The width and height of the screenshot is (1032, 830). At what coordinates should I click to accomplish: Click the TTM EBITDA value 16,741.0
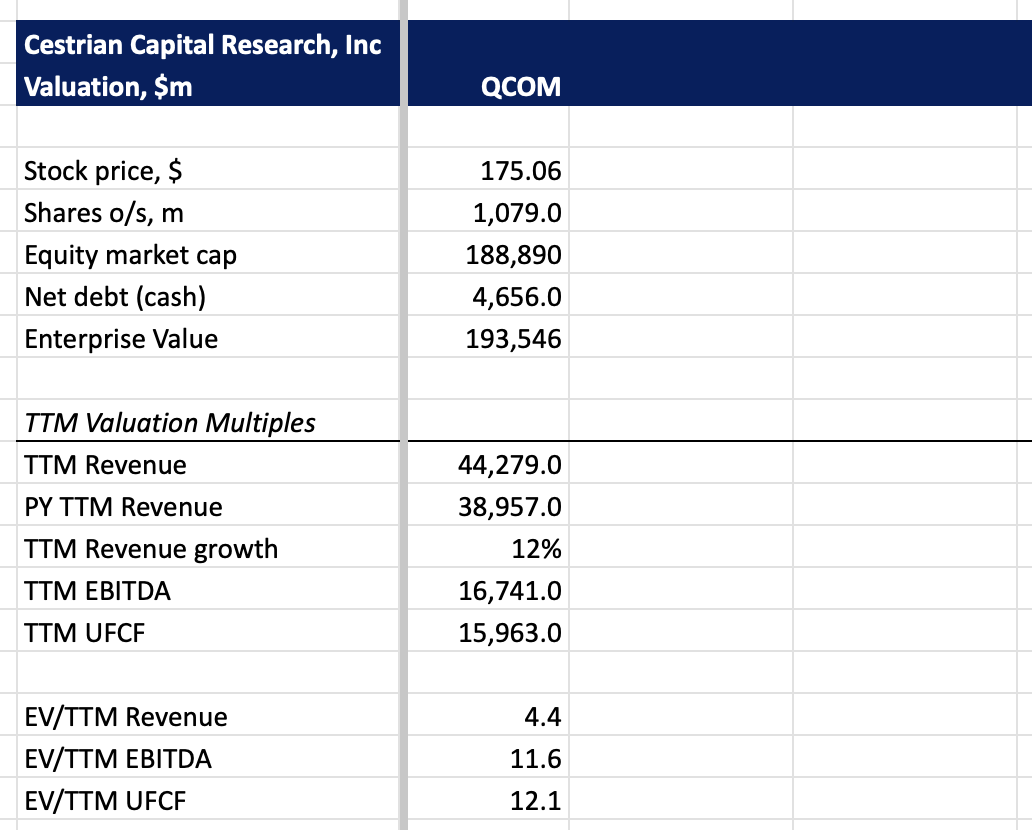pos(520,591)
